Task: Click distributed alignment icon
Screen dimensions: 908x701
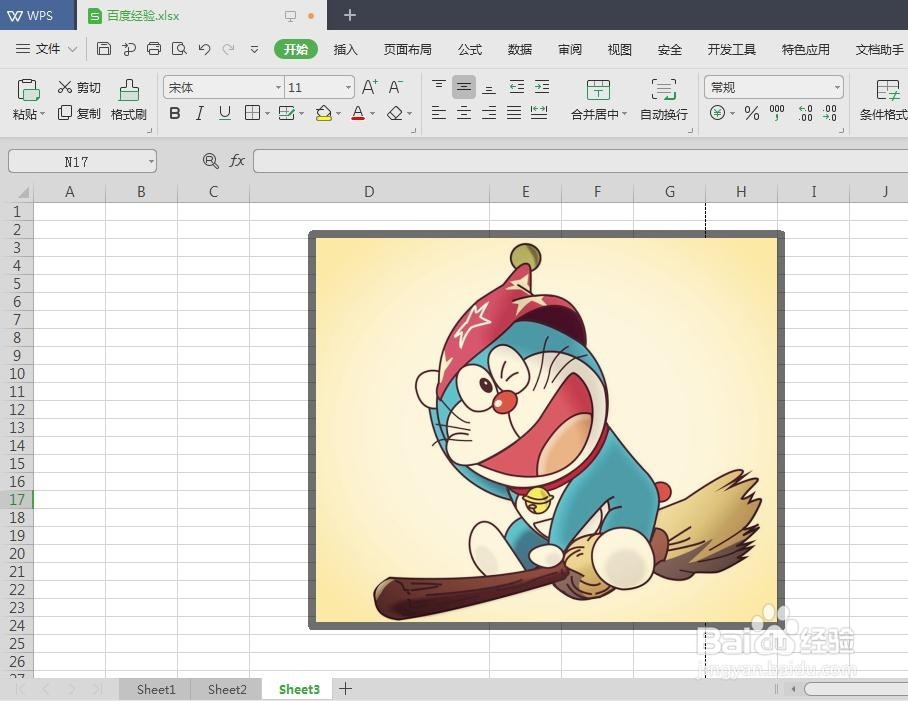Action: (x=539, y=112)
